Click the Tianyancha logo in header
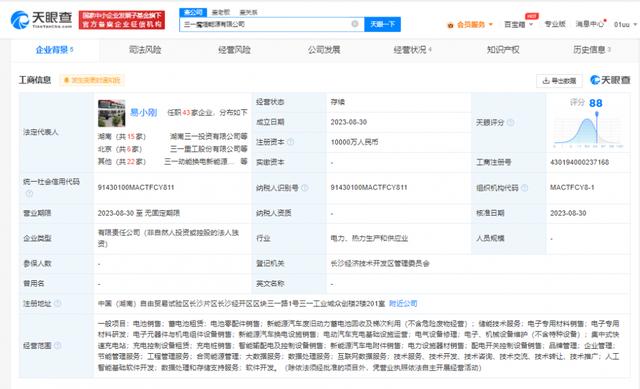Viewport: 640px width, 389px height. [x=41, y=20]
